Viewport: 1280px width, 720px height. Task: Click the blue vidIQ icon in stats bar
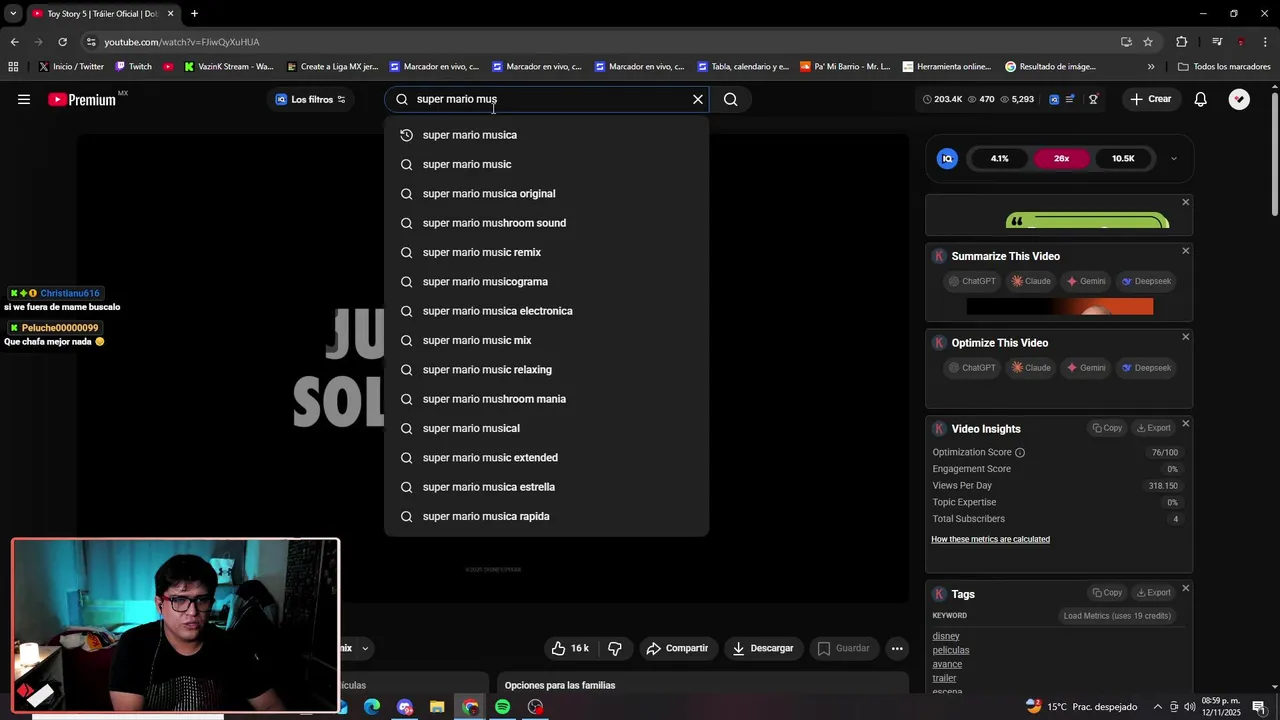coord(1054,99)
